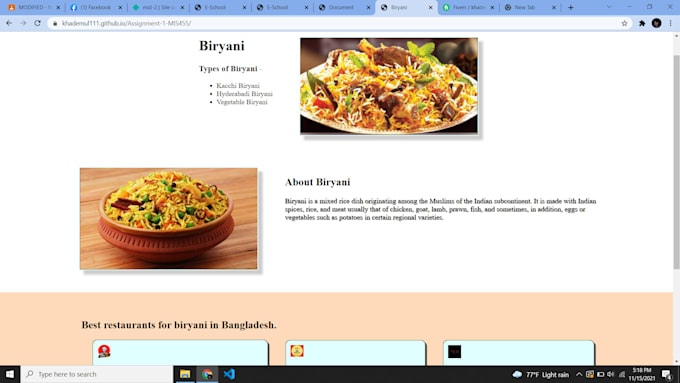680x383 pixels.
Task: Open Visual Studio Code from the taskbar
Action: pos(229,374)
